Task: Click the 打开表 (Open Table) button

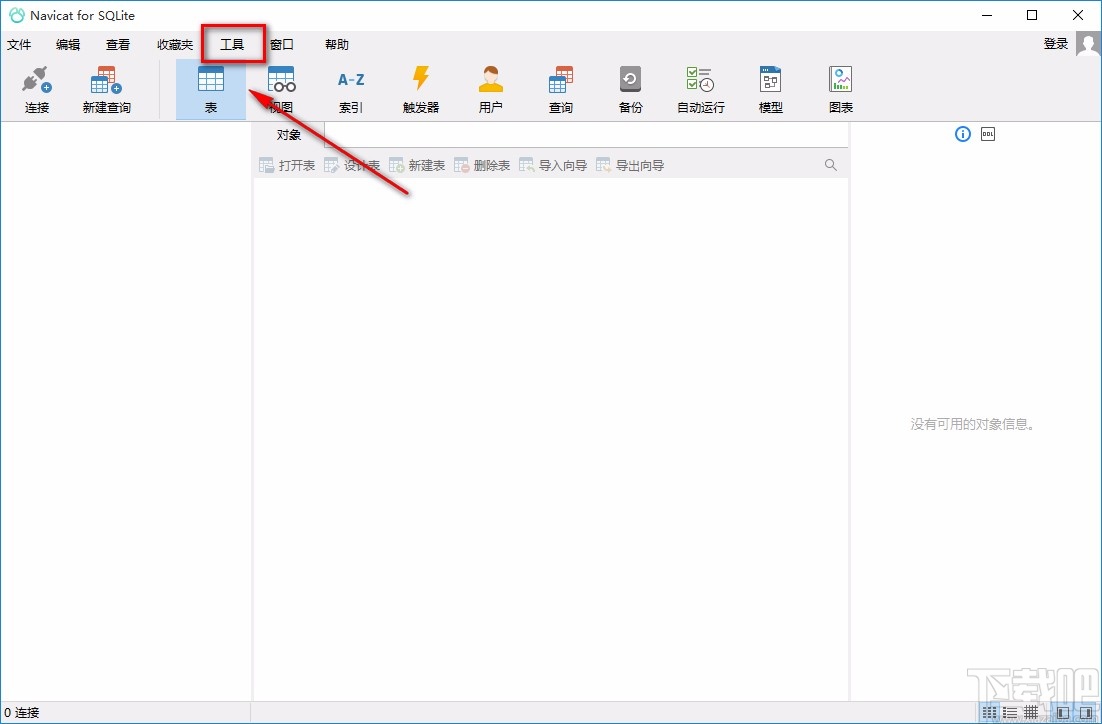Action: 287,165
